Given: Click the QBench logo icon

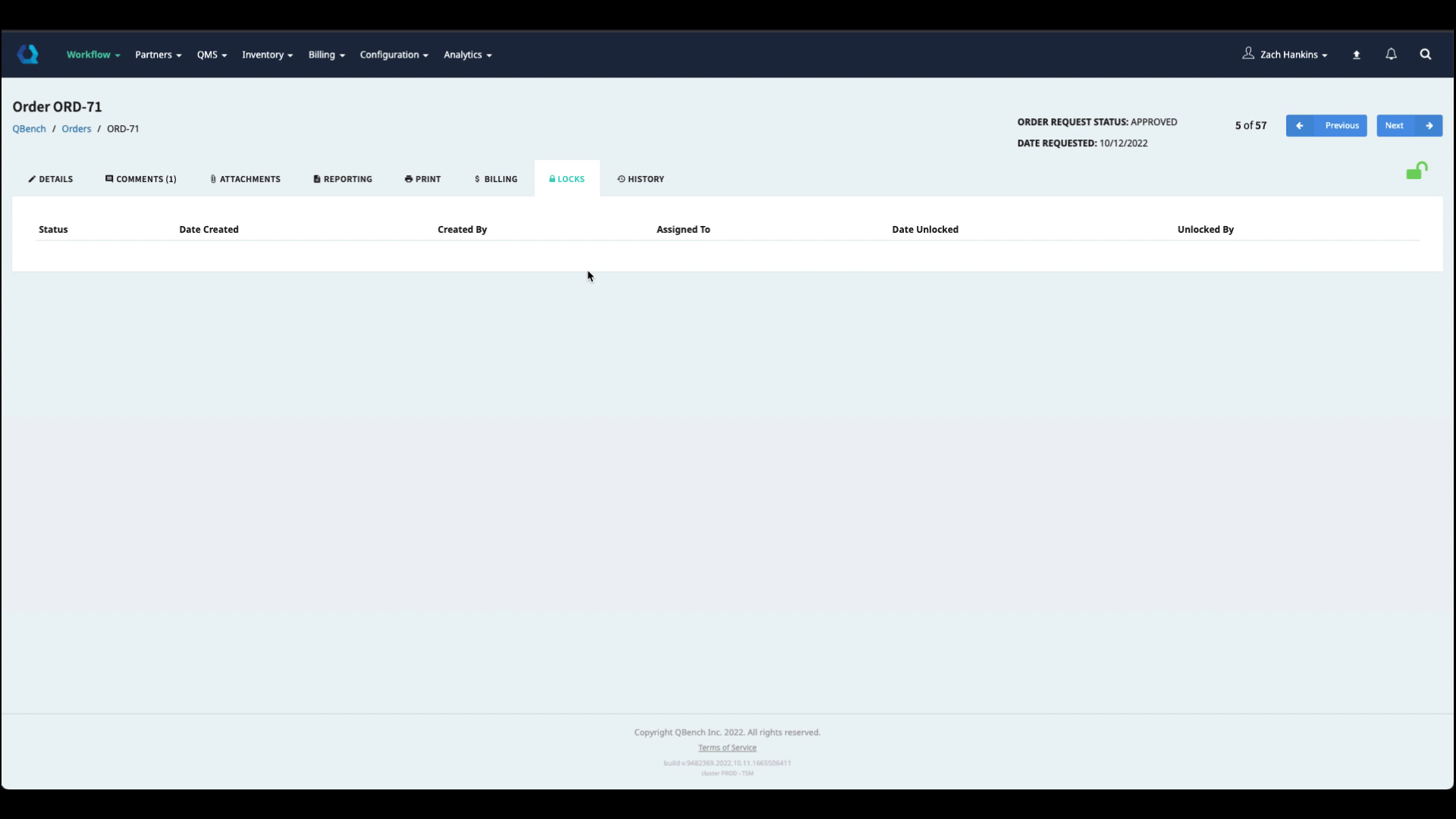Looking at the screenshot, I should coord(28,54).
